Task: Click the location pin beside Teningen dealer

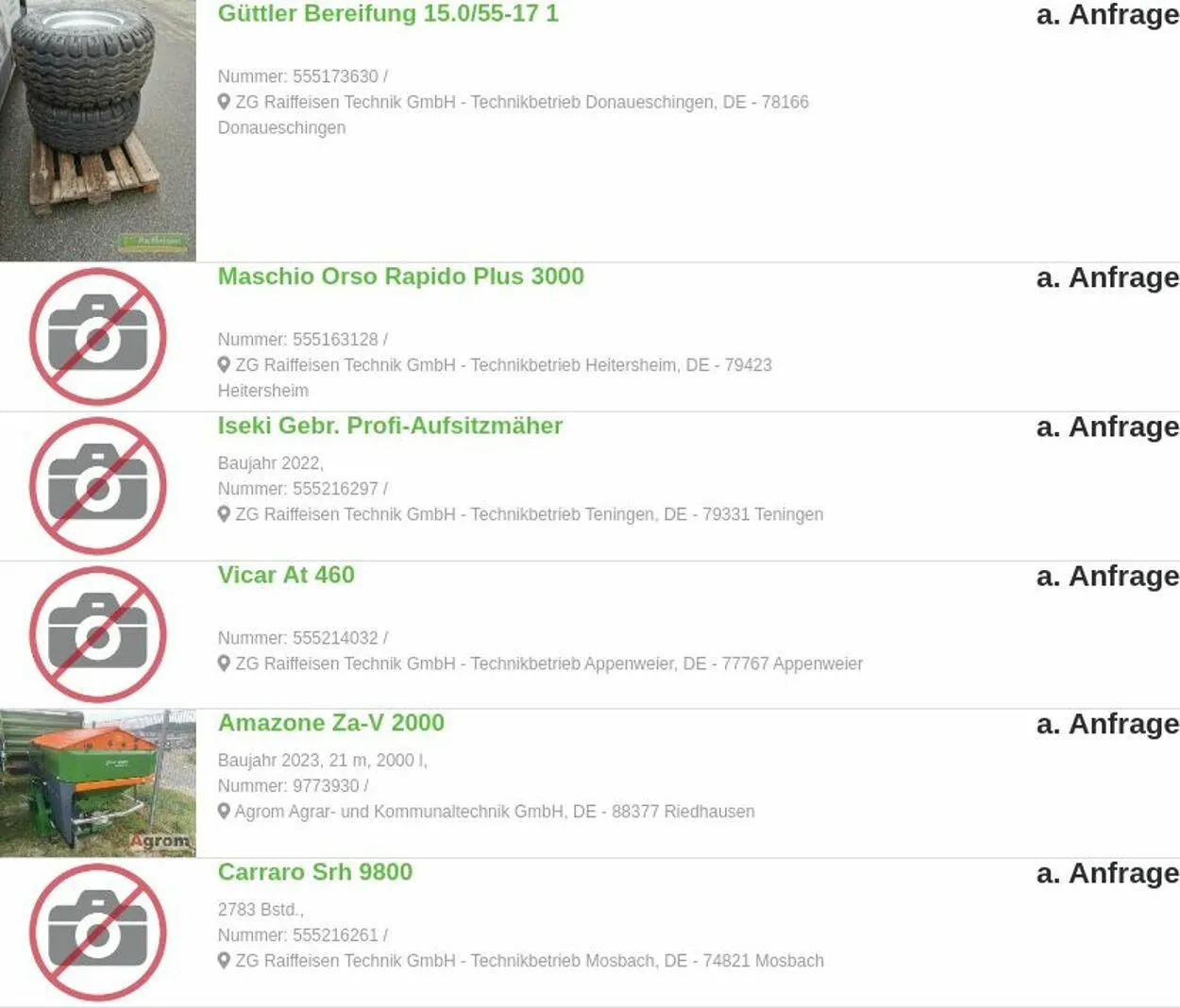Action: pos(224,514)
